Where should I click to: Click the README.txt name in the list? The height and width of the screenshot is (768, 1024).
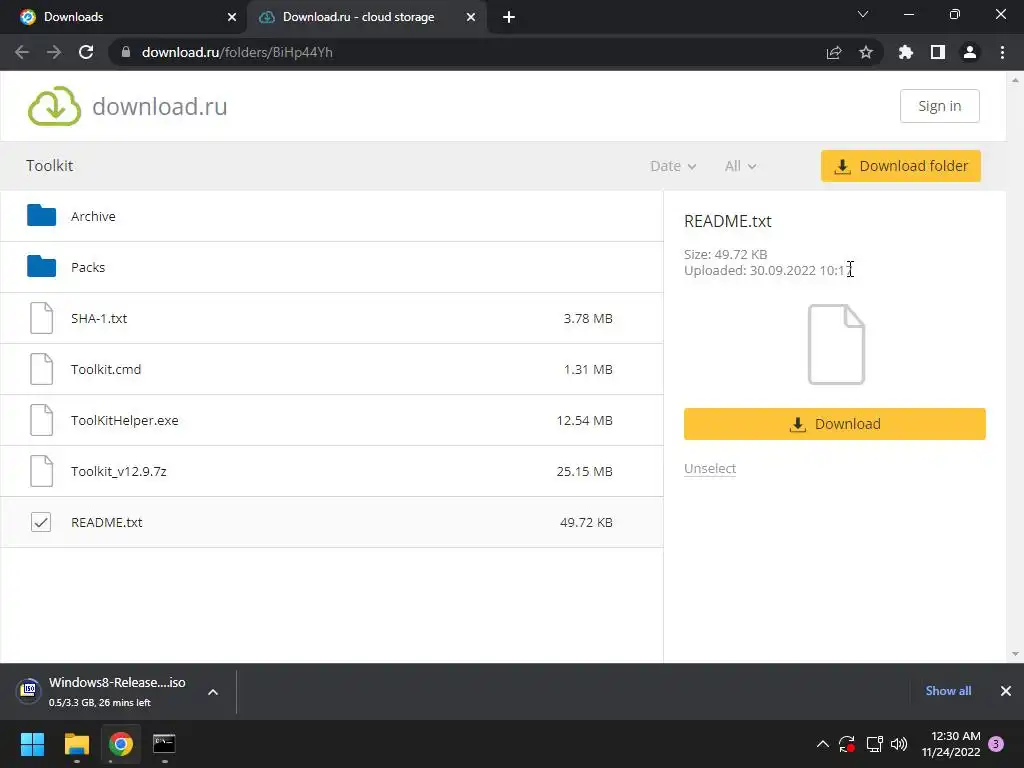pos(106,522)
